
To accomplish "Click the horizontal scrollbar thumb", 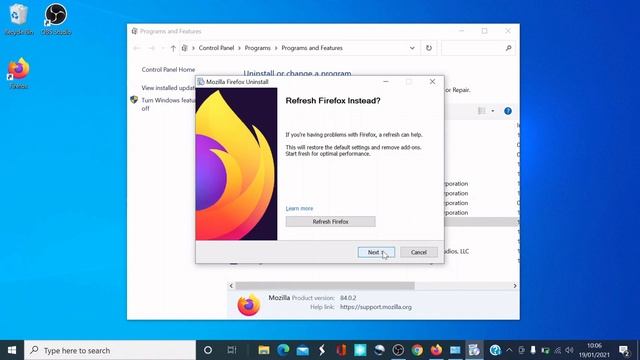I will (x=325, y=286).
